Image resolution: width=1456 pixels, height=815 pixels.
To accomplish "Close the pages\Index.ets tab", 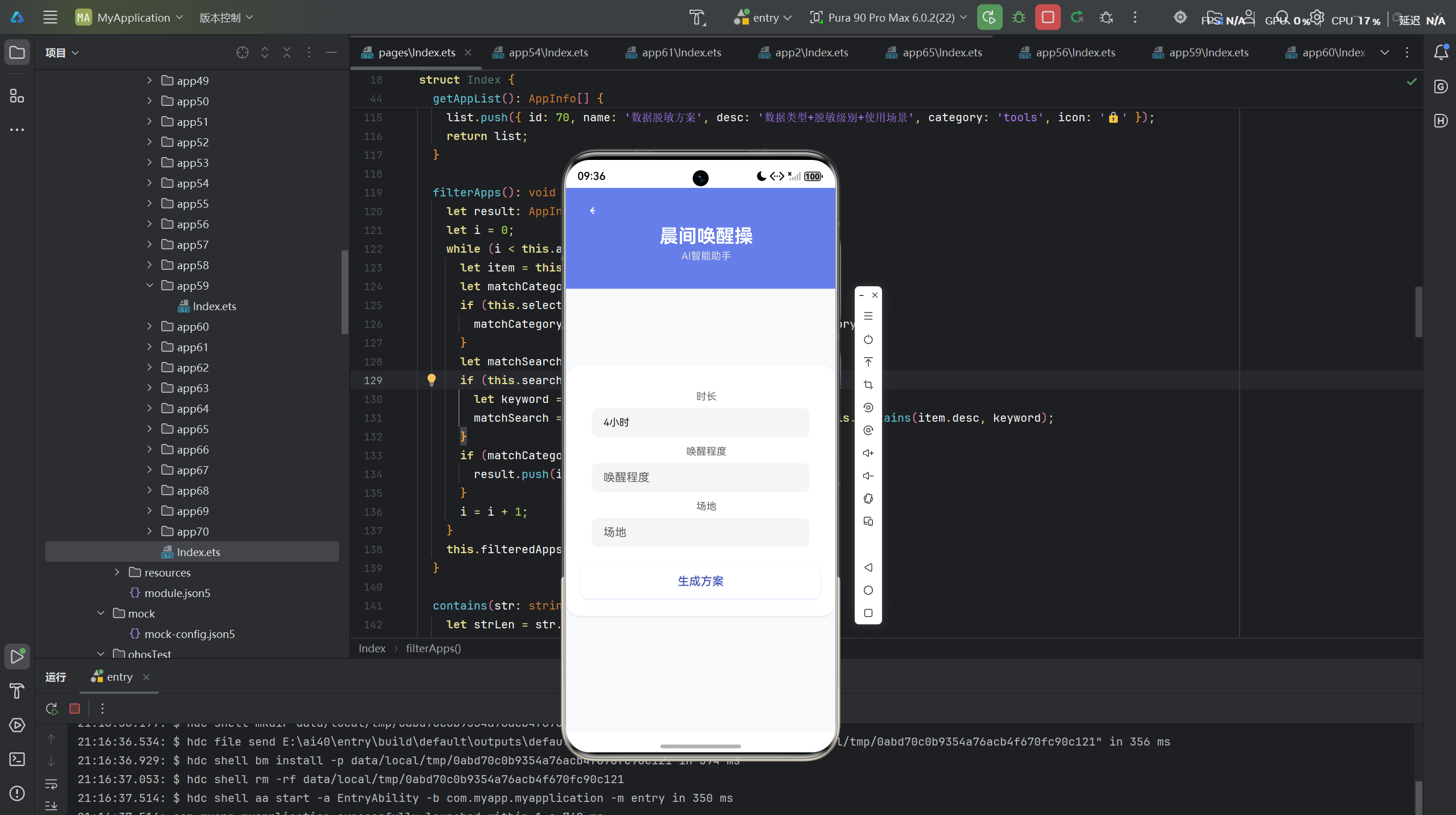I will click(x=468, y=52).
